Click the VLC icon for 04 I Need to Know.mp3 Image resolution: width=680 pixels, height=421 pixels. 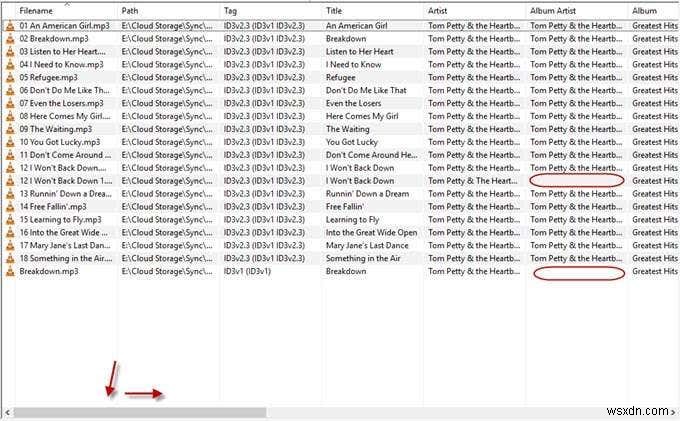(10, 65)
